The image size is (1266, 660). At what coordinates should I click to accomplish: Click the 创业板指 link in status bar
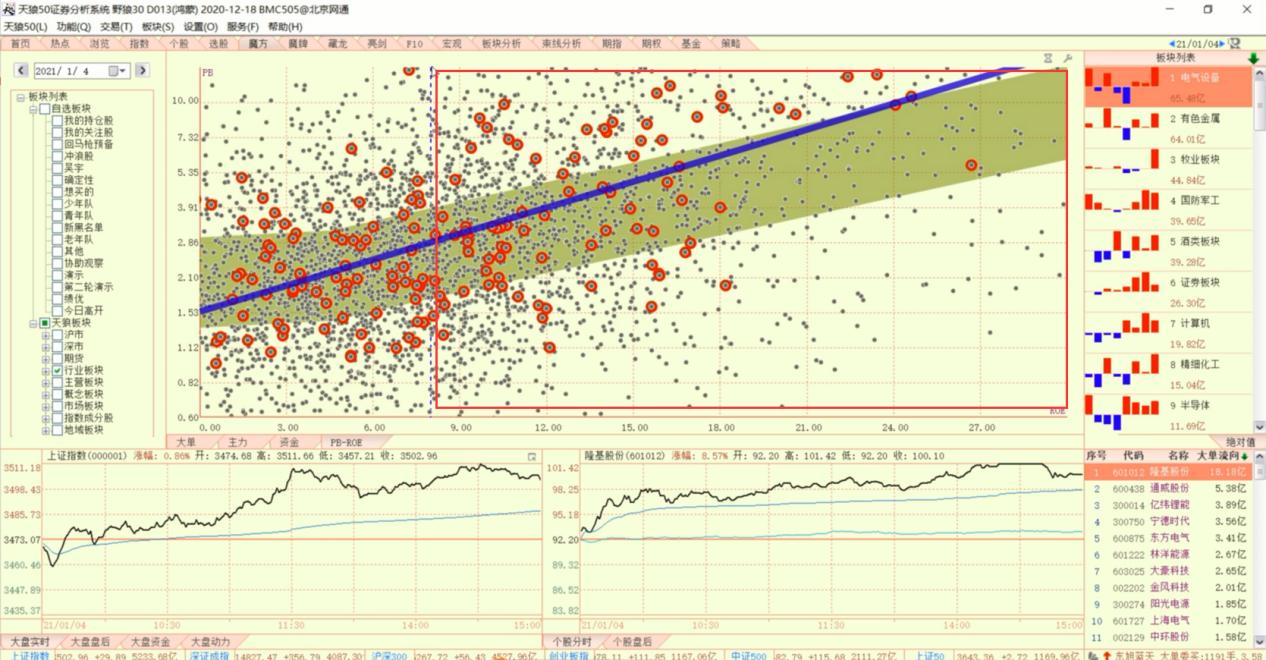tap(569, 656)
